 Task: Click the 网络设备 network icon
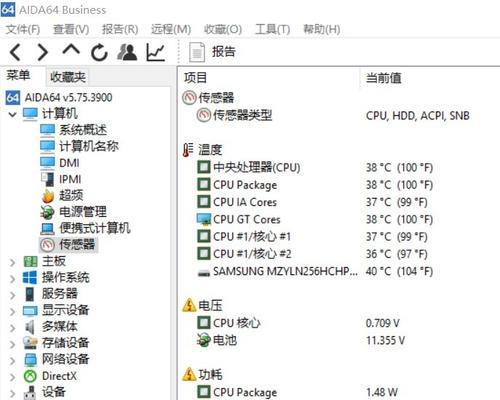[30, 360]
